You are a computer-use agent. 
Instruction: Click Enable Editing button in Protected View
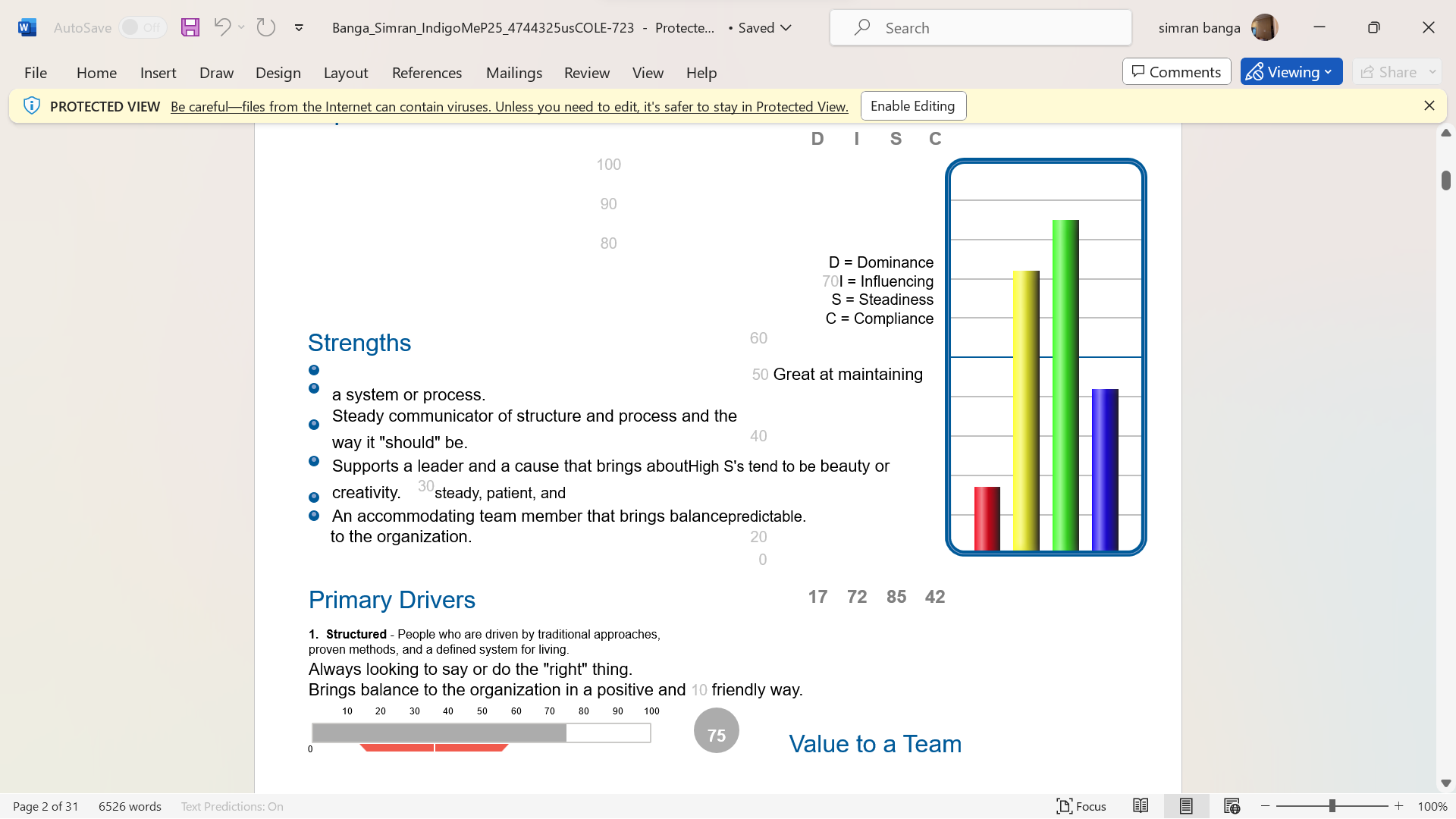coord(912,105)
